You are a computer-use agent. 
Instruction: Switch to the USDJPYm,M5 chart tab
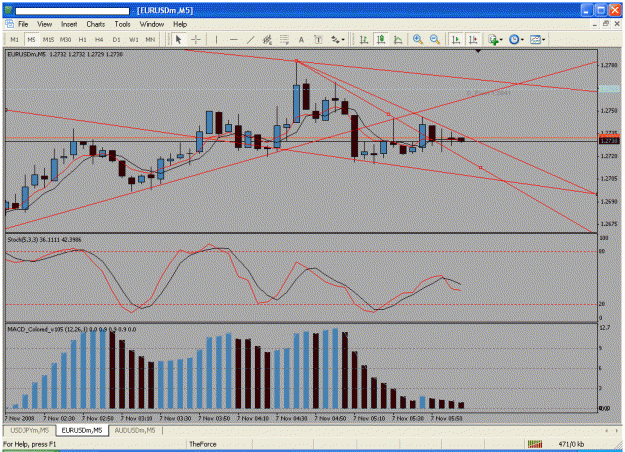pos(30,430)
